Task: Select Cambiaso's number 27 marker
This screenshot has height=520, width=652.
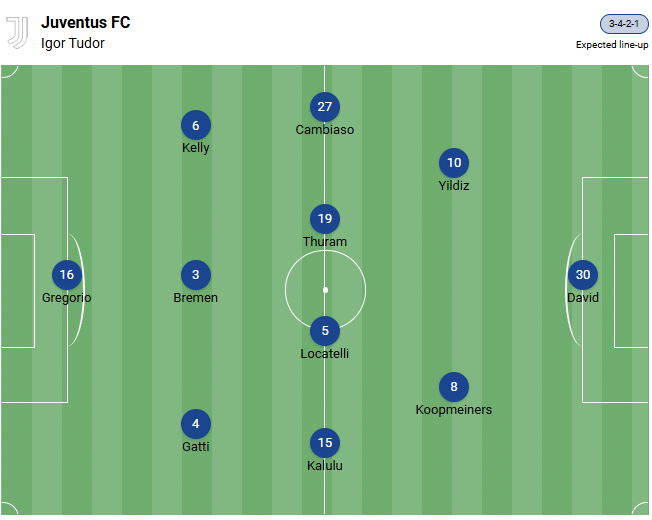Action: tap(325, 107)
